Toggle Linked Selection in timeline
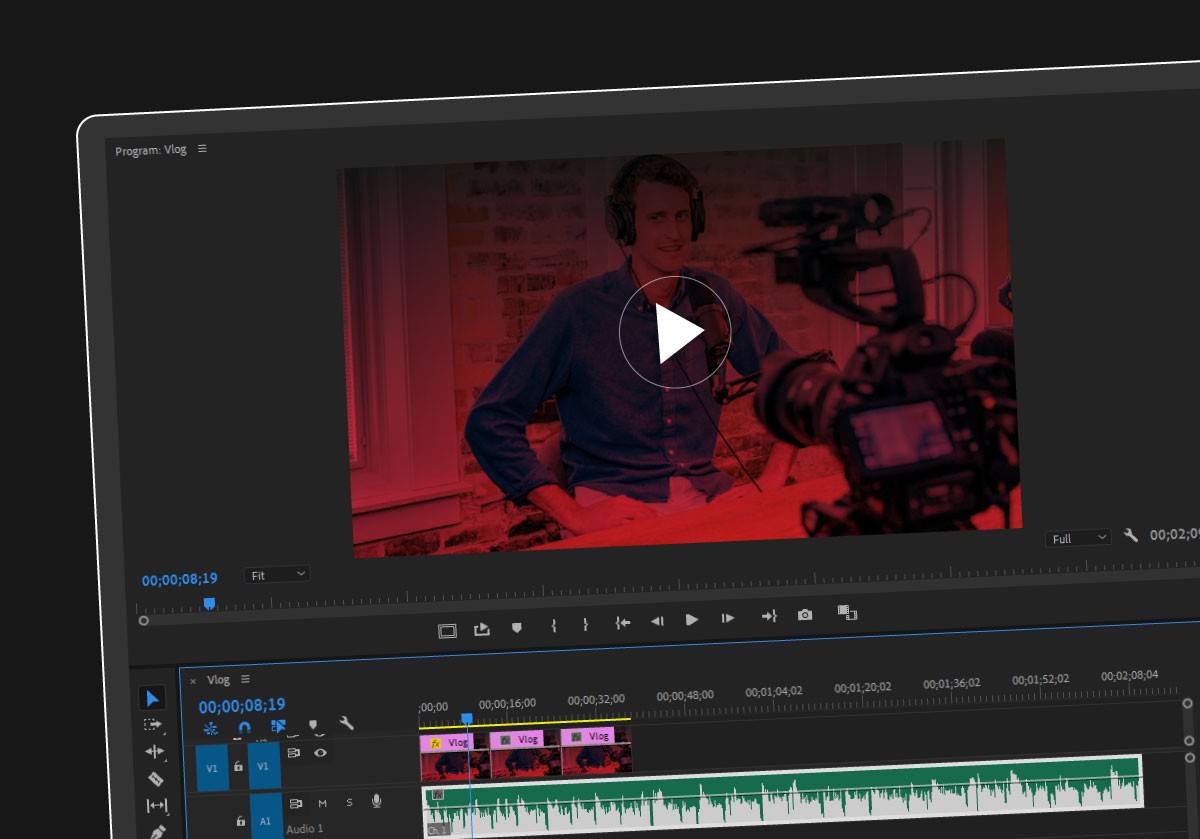 coord(279,726)
